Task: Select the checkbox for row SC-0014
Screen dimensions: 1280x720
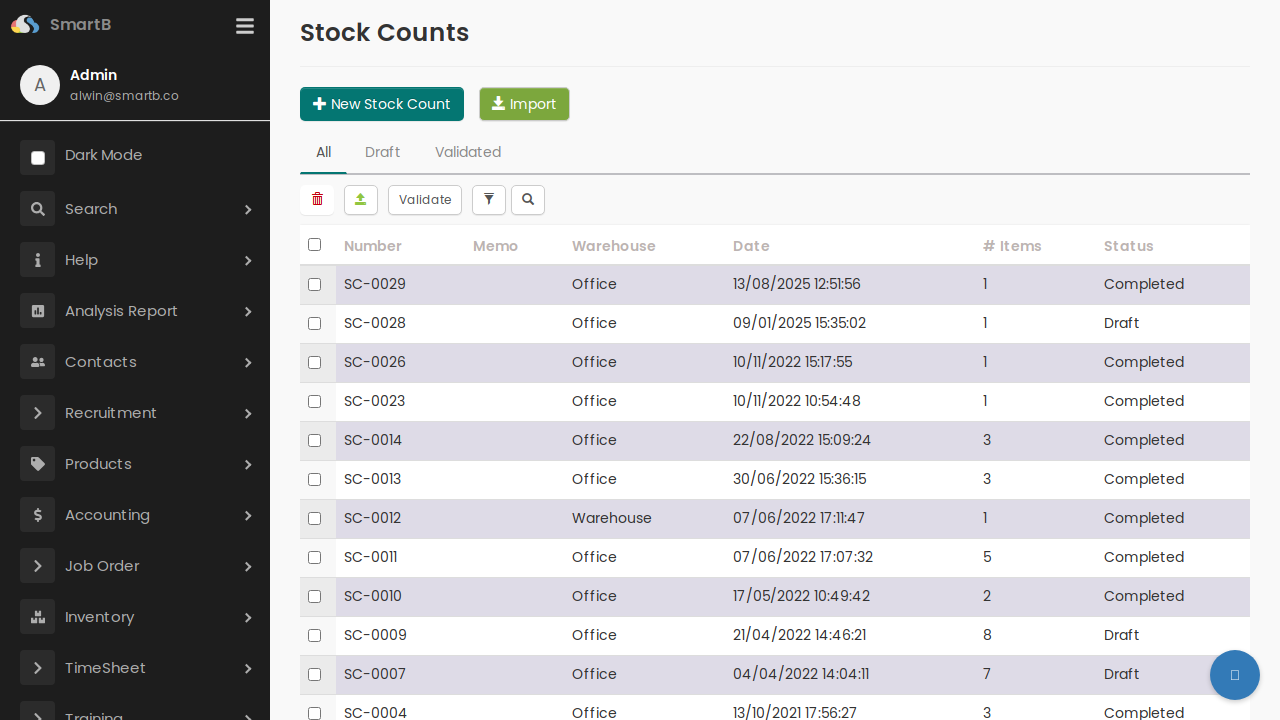Action: tap(315, 440)
